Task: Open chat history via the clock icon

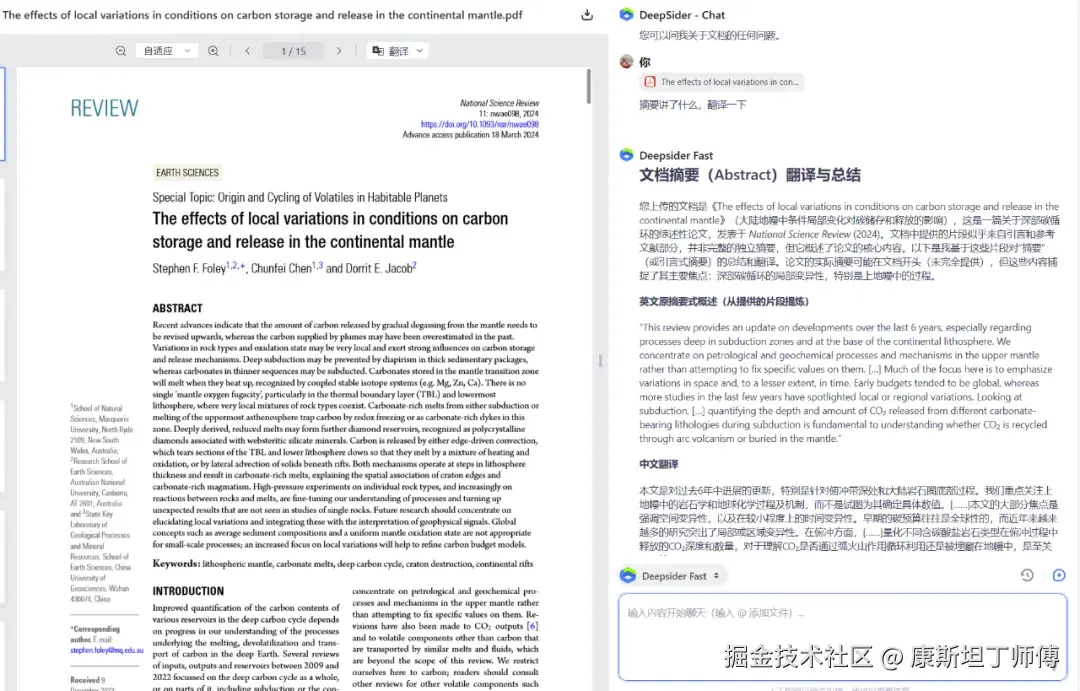Action: coord(1027,575)
